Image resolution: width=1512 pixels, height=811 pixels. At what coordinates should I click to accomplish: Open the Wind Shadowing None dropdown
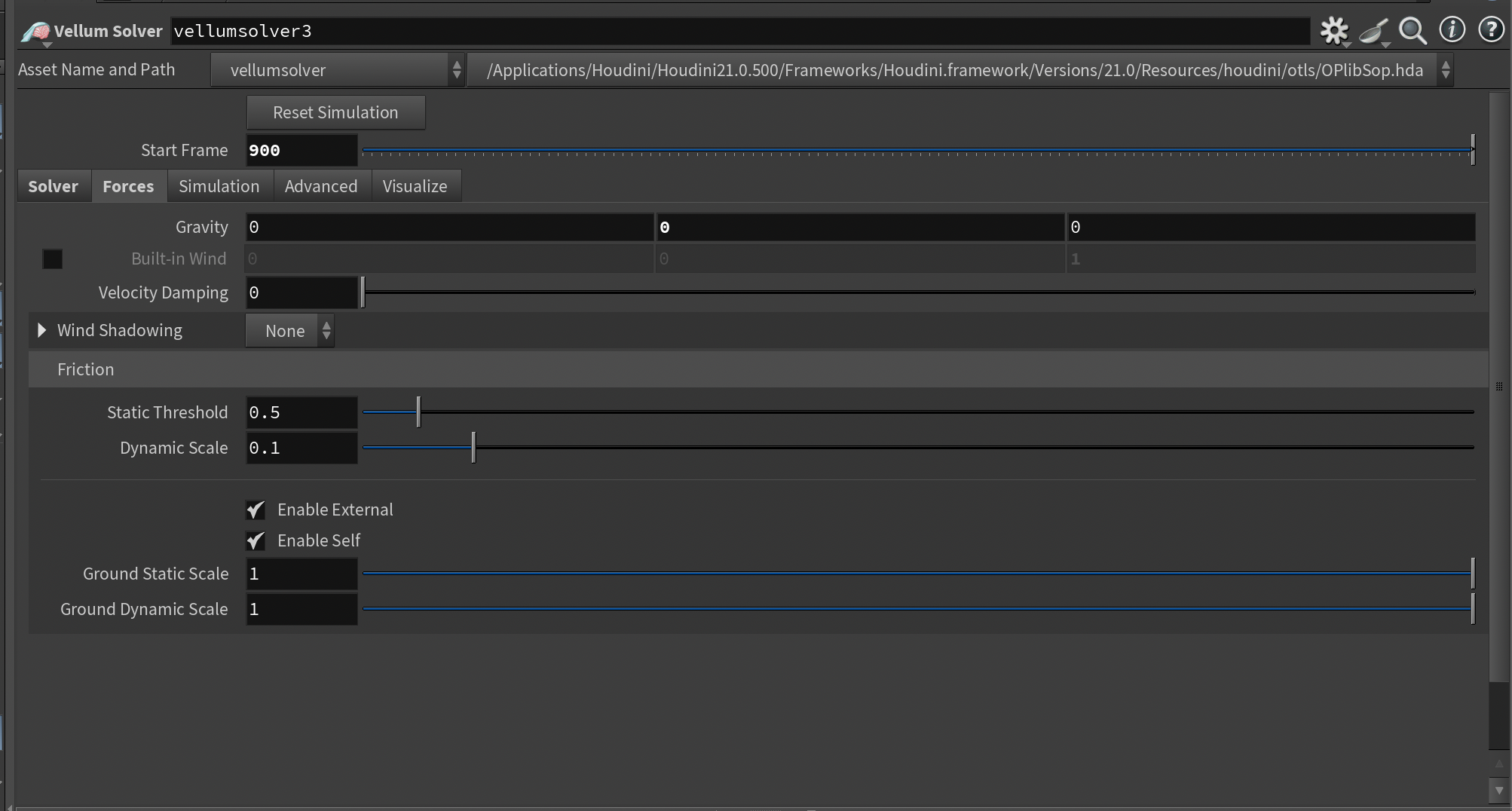pos(290,331)
